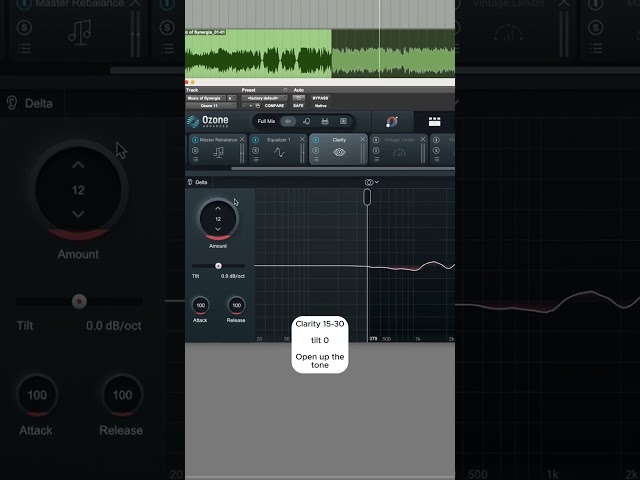Select the Full Mix diamond focus icon
640x480 pixels.
pos(288,121)
